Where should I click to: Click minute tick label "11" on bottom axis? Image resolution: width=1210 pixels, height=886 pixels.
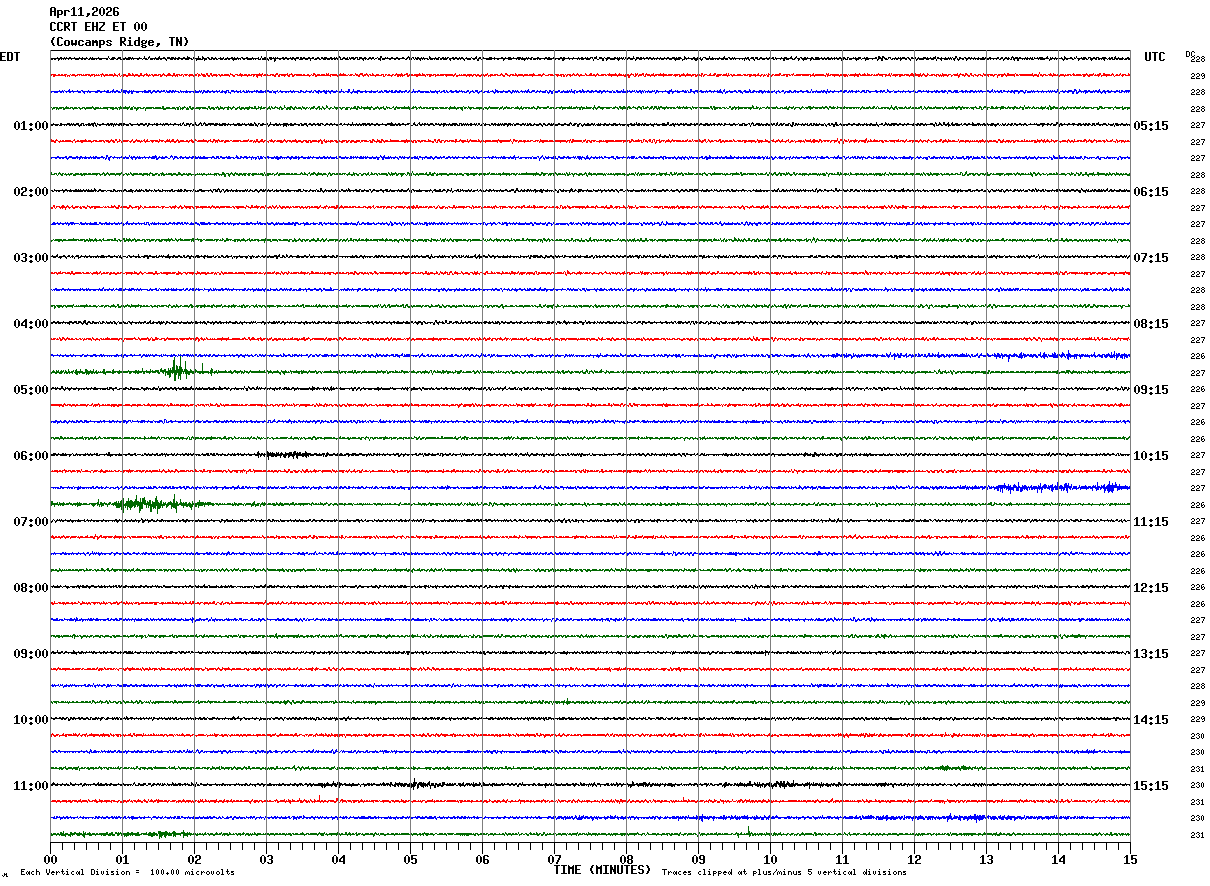pyautogui.click(x=842, y=859)
